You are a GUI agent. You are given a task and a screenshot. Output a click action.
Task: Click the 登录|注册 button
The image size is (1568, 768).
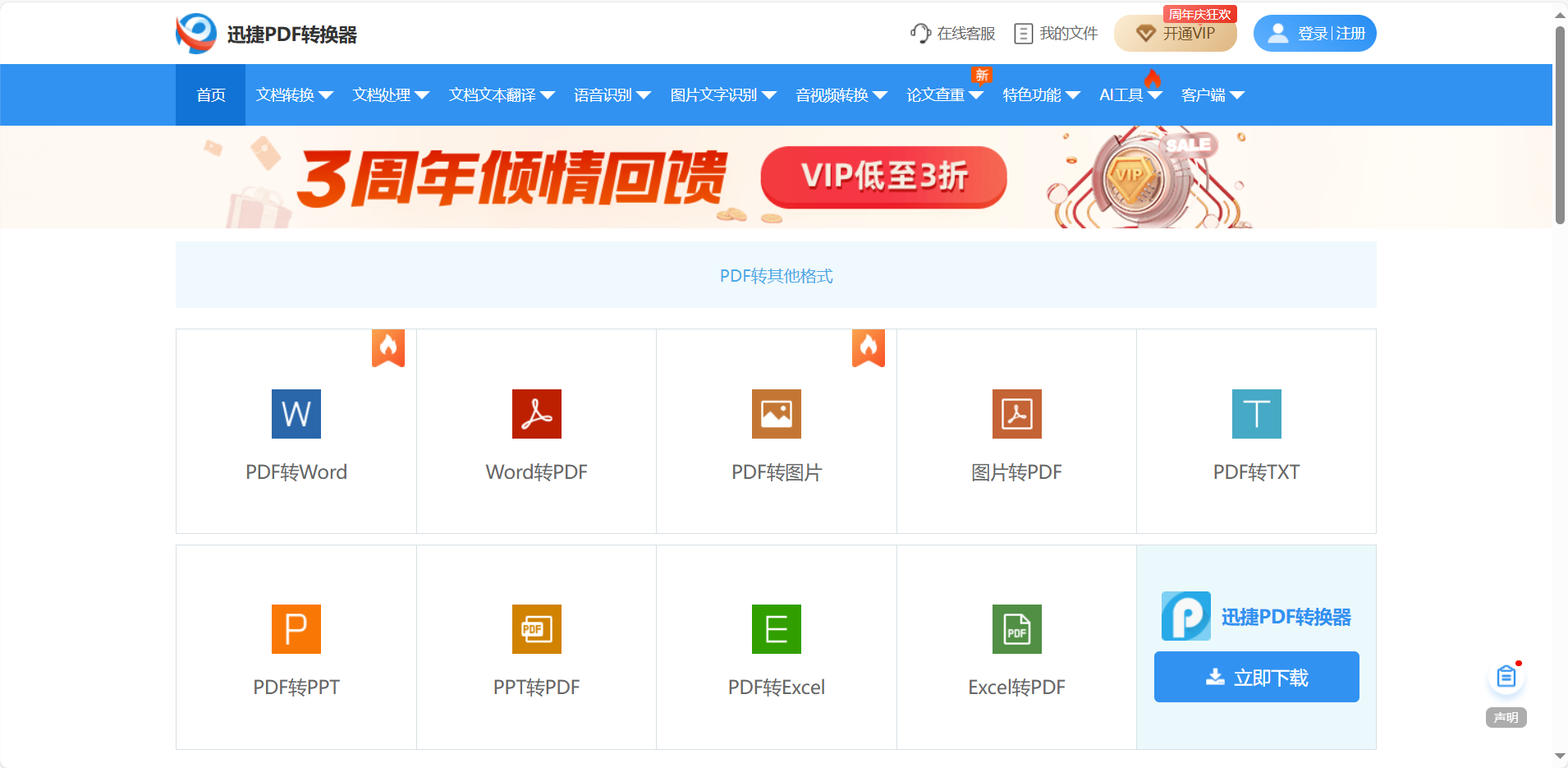[x=1315, y=34]
